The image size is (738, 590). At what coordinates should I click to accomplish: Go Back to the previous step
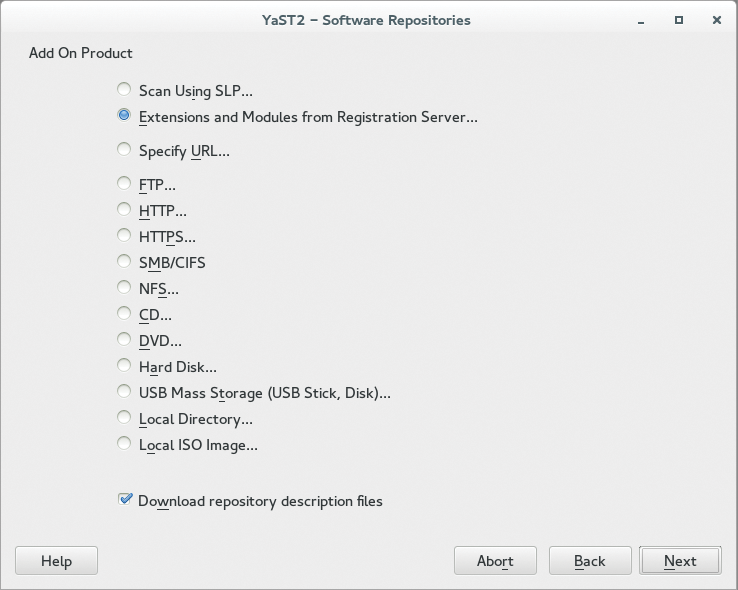[x=590, y=561]
